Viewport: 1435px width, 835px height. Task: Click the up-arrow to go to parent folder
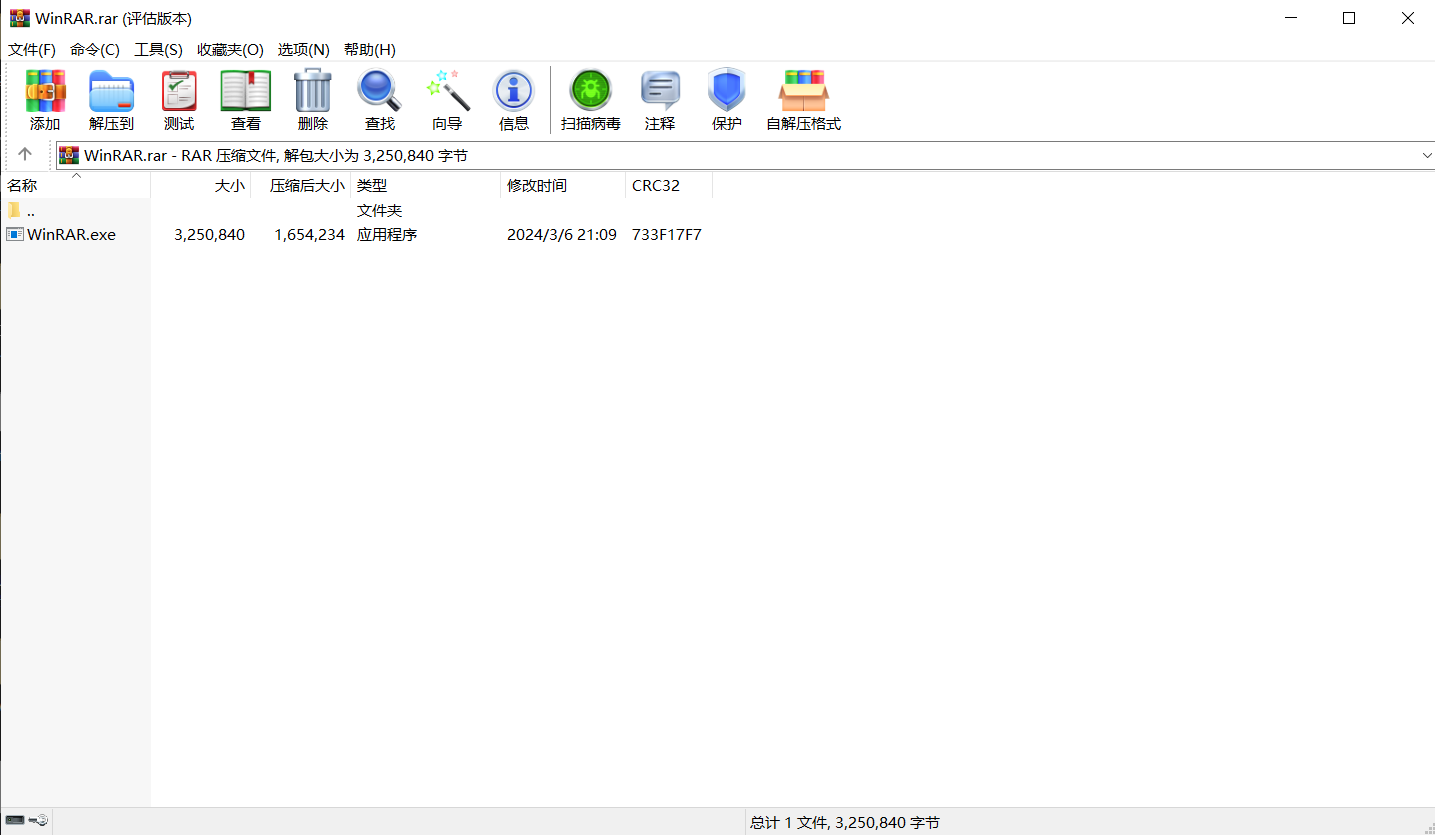click(x=25, y=154)
